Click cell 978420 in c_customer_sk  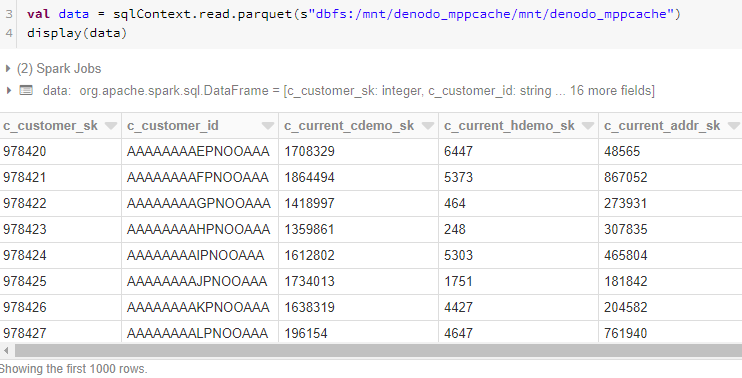(25, 151)
